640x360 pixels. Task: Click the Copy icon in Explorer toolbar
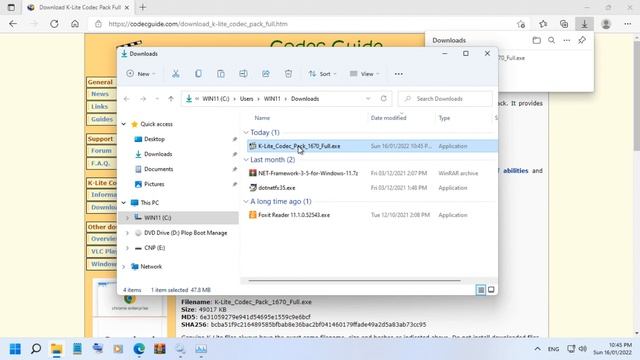198,74
